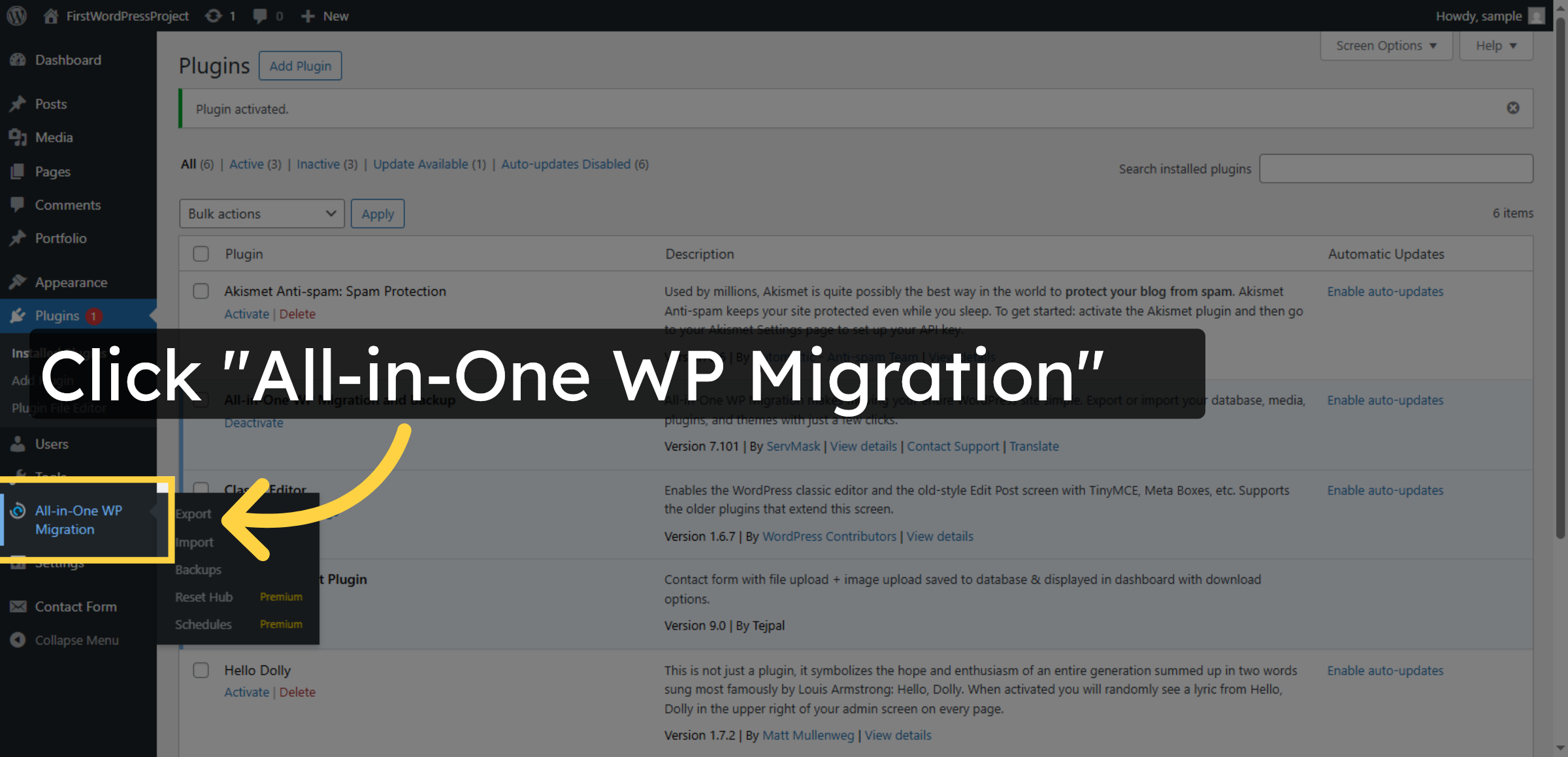Open Appearance from the sidebar

point(71,282)
